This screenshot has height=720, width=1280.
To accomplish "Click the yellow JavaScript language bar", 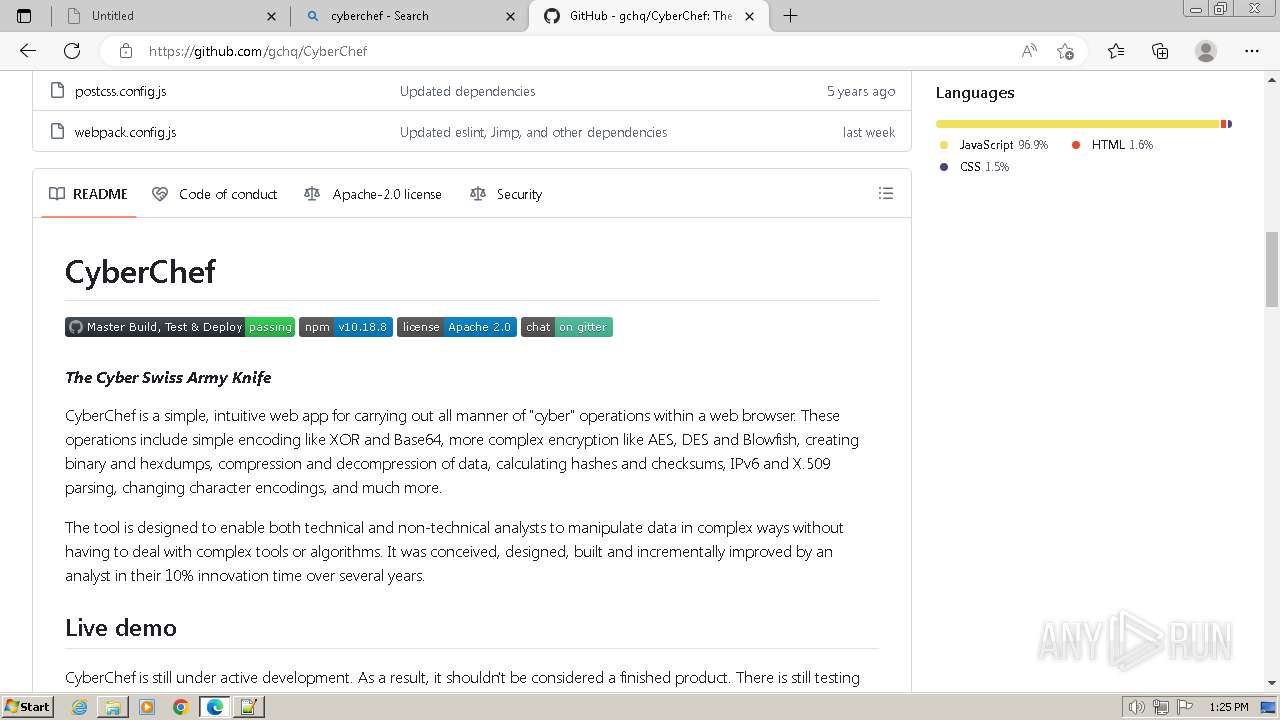I will tap(1078, 124).
